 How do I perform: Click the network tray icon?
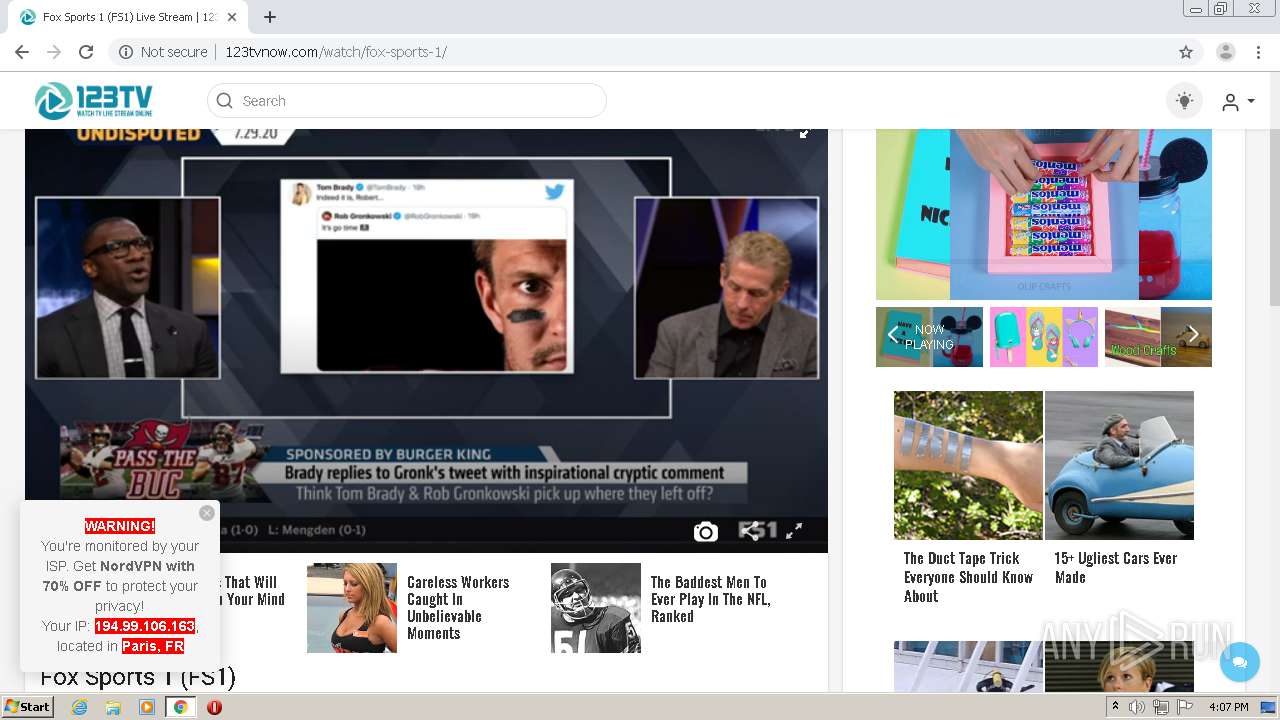1161,707
